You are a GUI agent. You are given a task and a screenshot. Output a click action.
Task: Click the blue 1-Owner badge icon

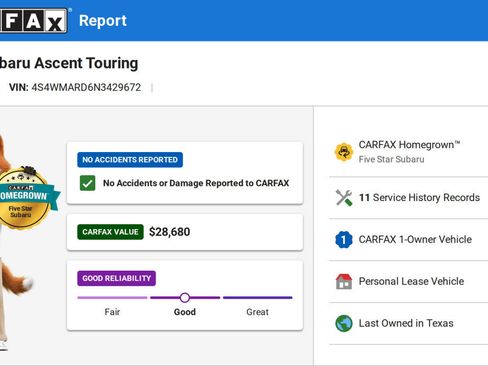click(344, 239)
